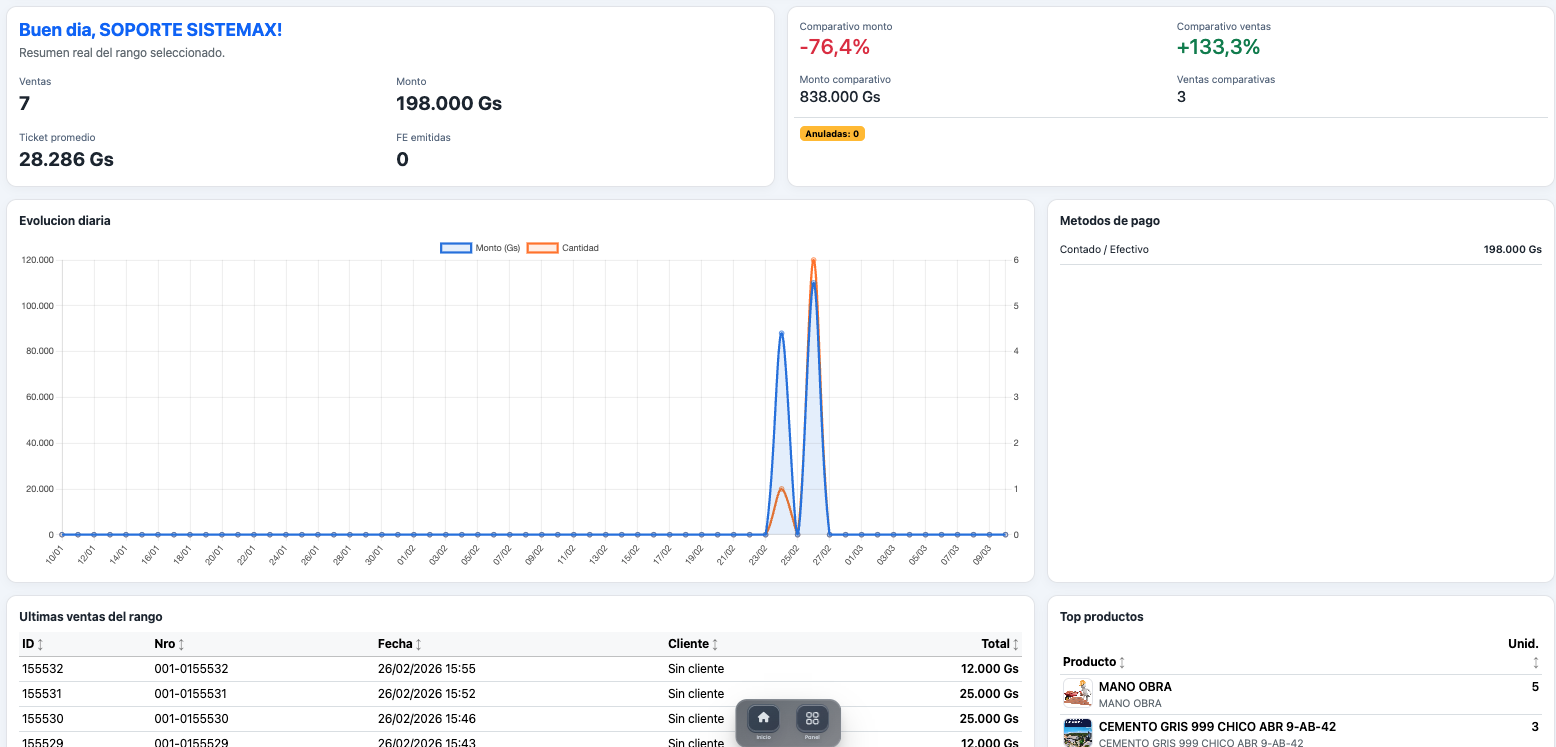Click the CEMENTO GRIS 999 product image

click(1077, 733)
